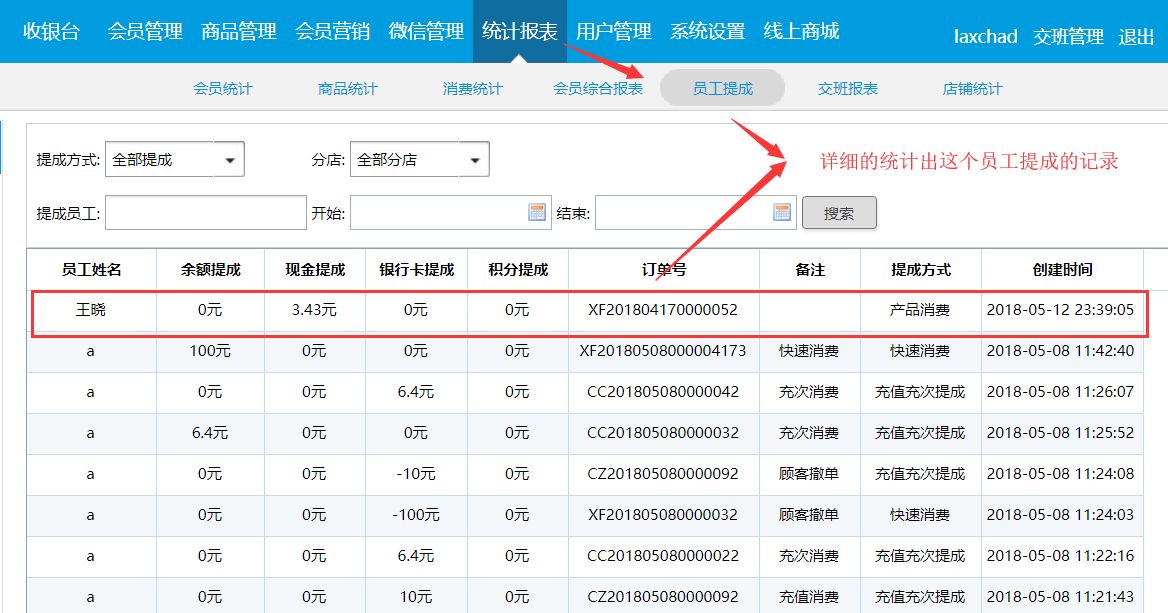Open the 会员统计 tab
The height and width of the screenshot is (613, 1168).
click(x=223, y=89)
